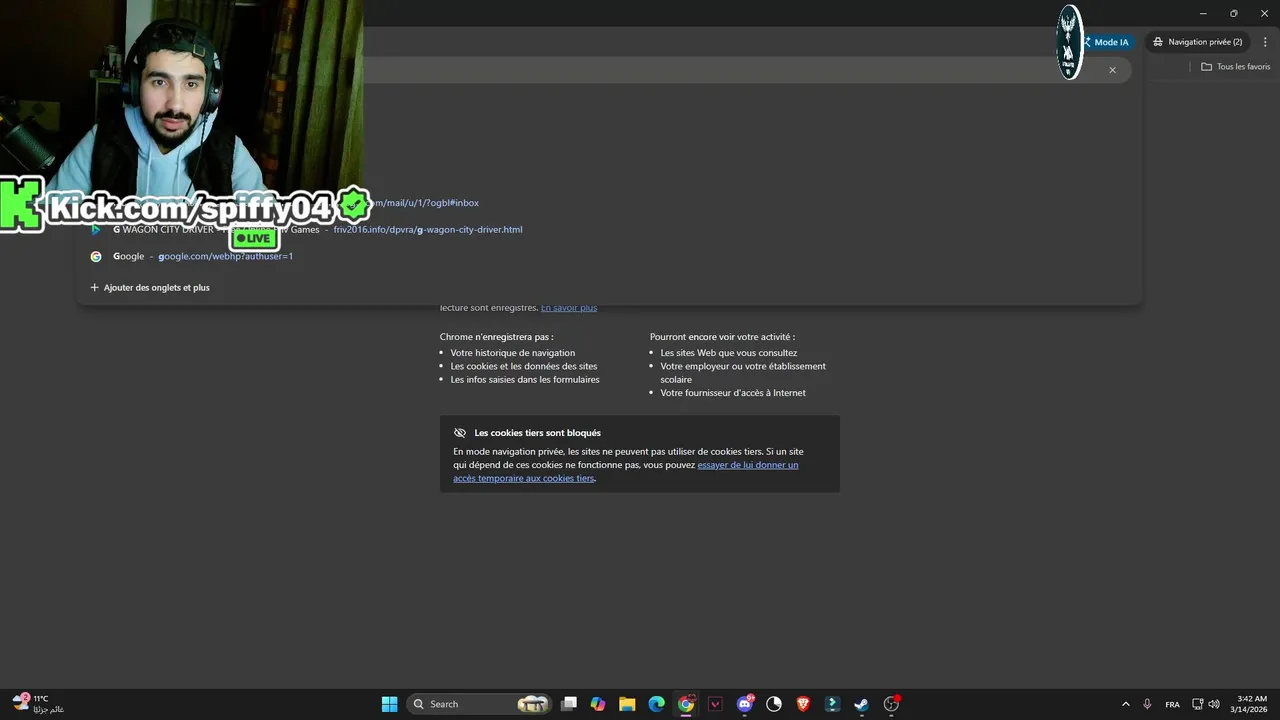Click the crossed-eye cookies blocked icon
The image size is (1280, 720).
click(x=460, y=433)
